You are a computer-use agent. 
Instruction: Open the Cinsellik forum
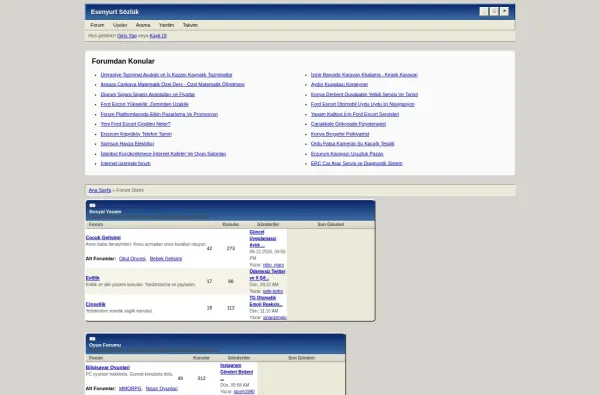[x=96, y=304]
